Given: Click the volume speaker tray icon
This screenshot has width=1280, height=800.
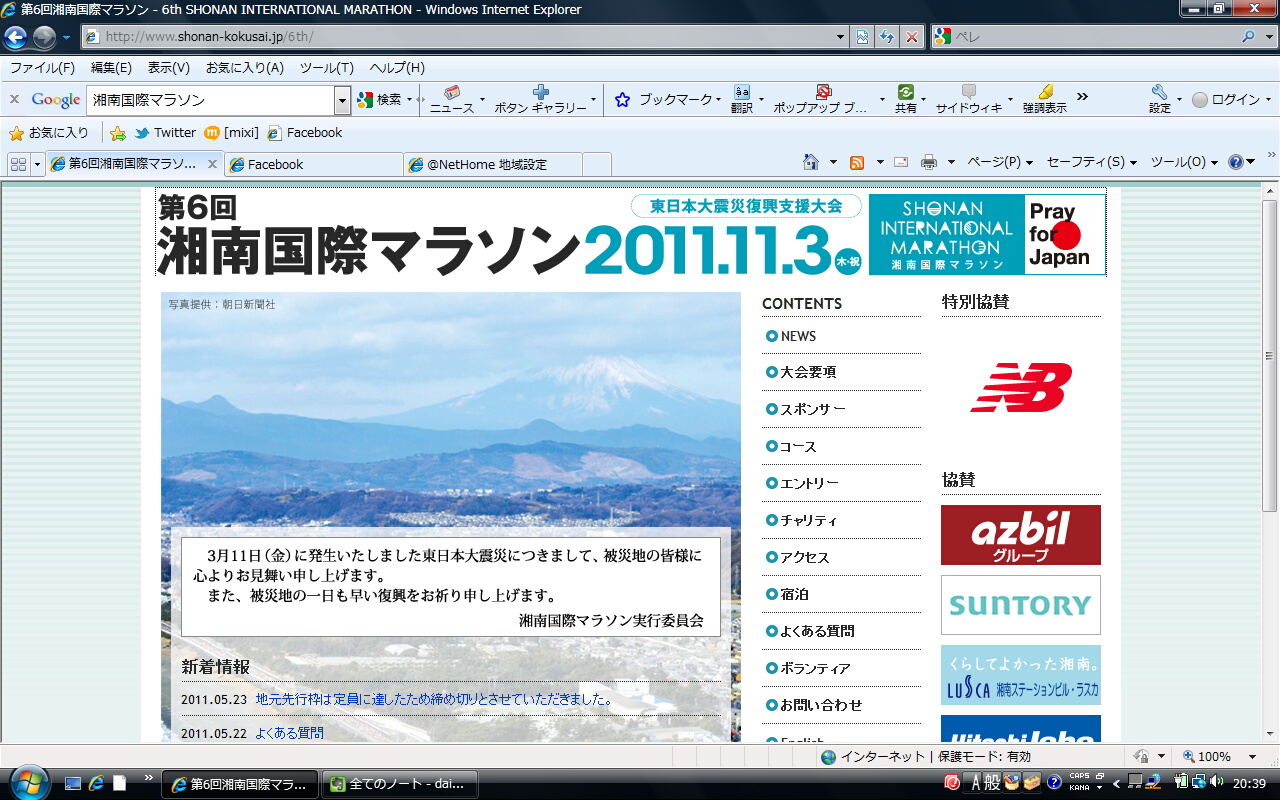Looking at the screenshot, I should (x=1217, y=781).
